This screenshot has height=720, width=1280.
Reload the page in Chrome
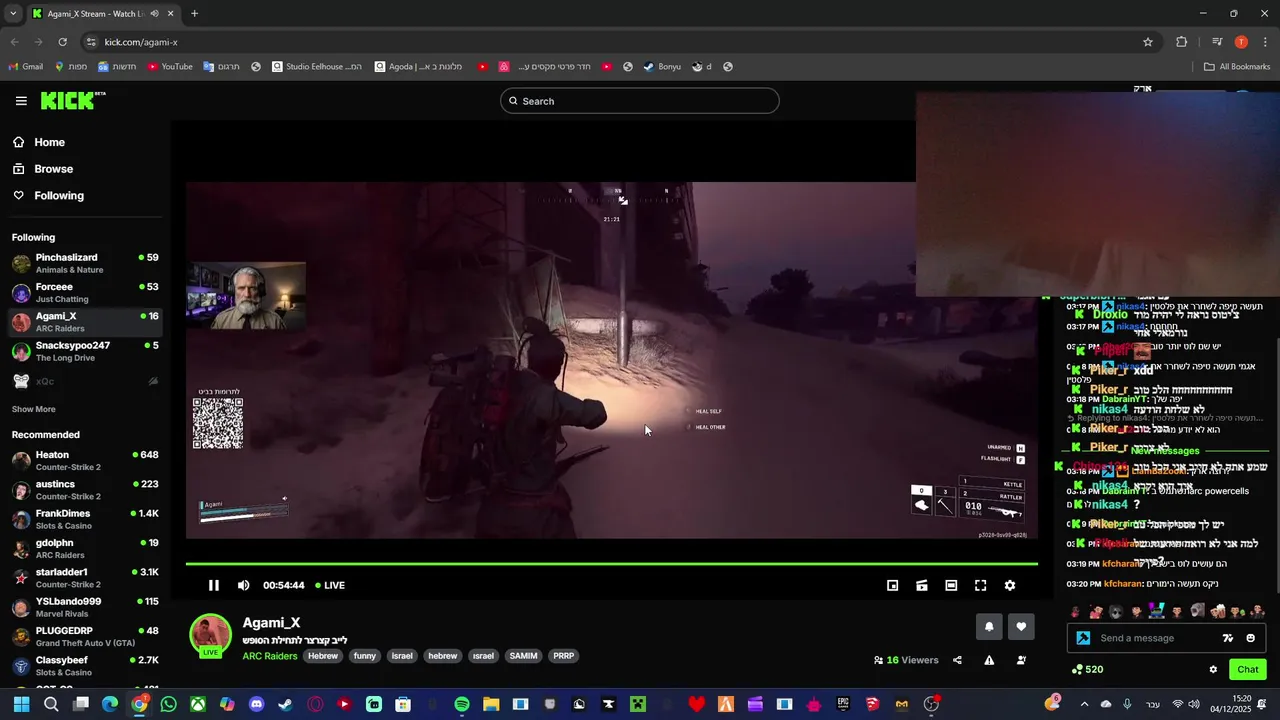[x=62, y=42]
